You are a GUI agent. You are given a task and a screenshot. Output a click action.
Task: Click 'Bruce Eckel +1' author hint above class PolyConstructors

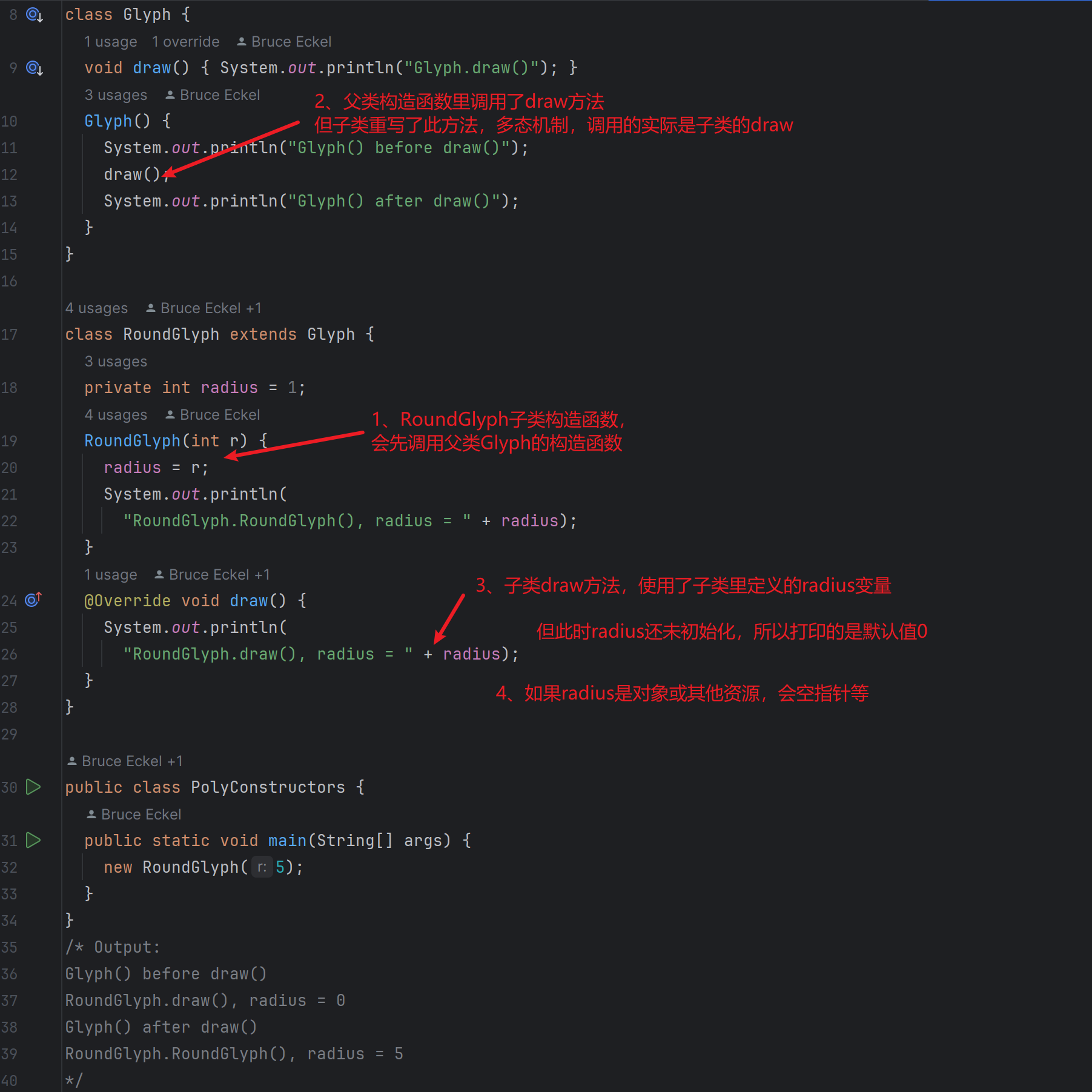pyautogui.click(x=125, y=761)
